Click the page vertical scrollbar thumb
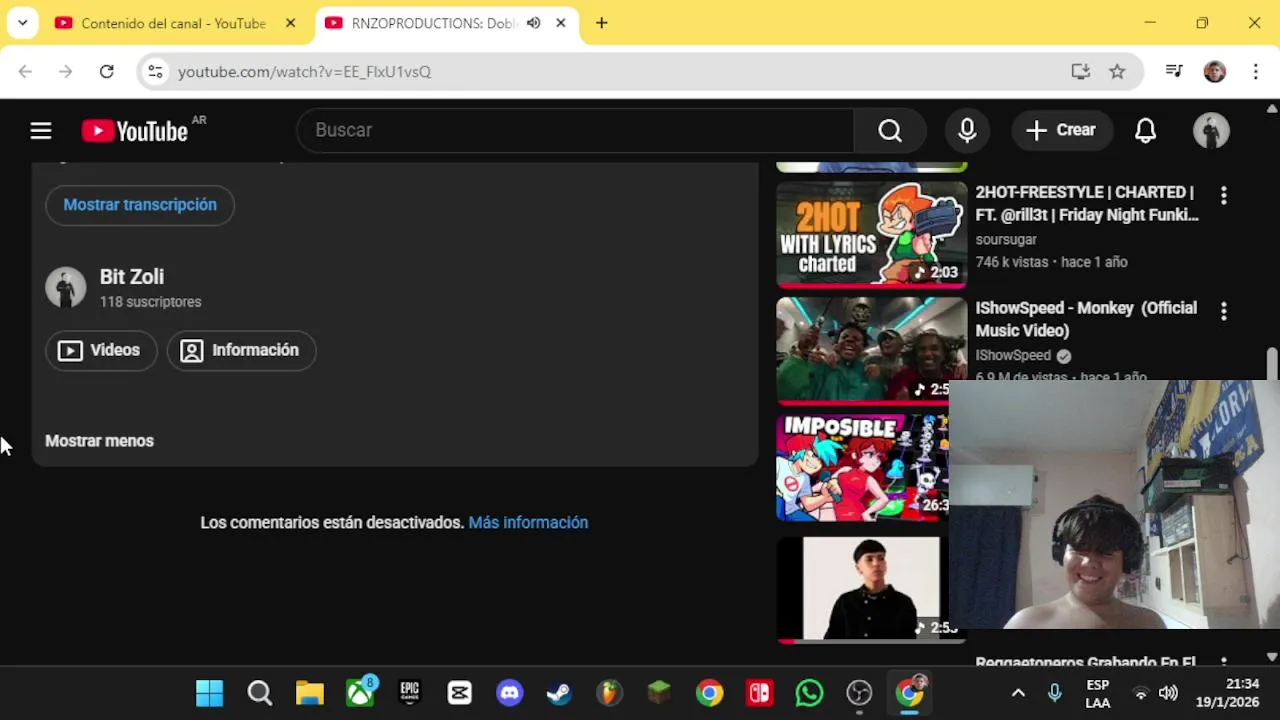 click(x=1272, y=364)
